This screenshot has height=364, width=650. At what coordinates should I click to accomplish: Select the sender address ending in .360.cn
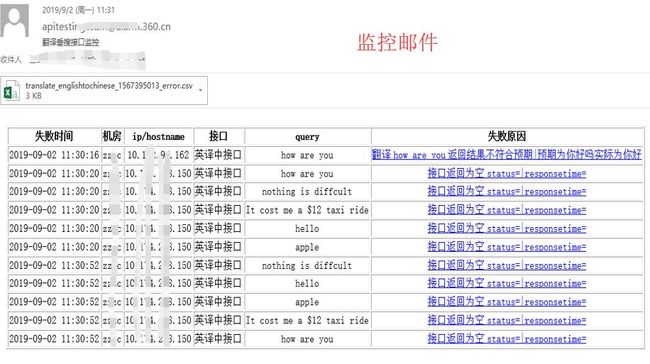pos(106,27)
